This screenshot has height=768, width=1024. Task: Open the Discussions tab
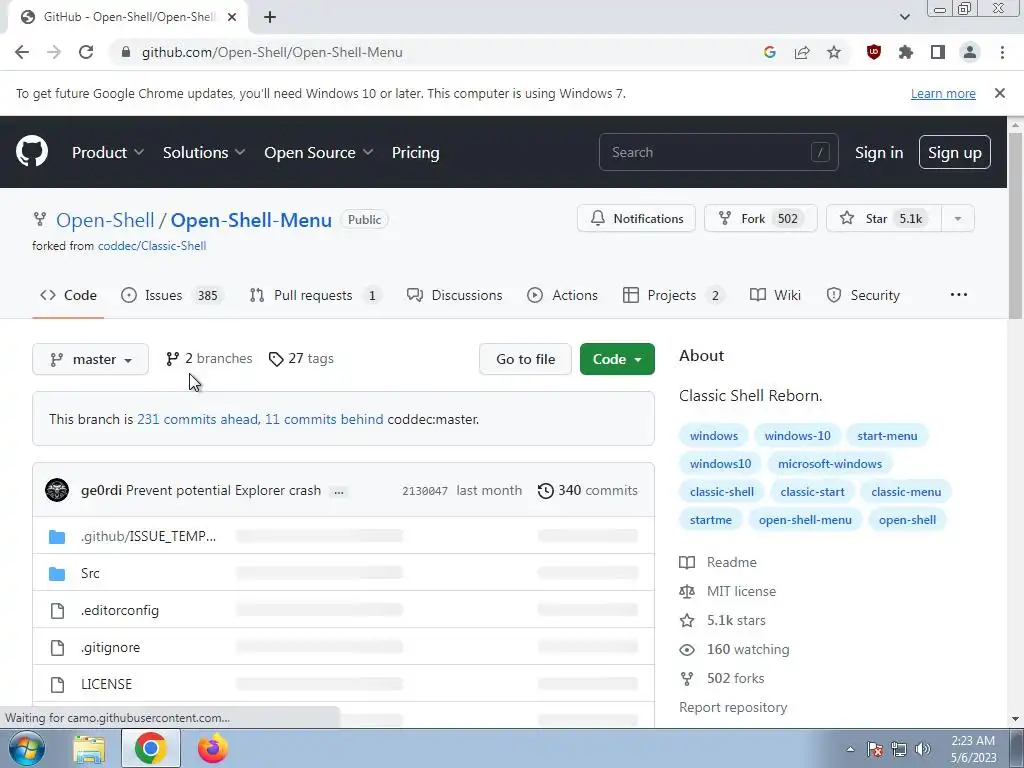pyautogui.click(x=455, y=295)
